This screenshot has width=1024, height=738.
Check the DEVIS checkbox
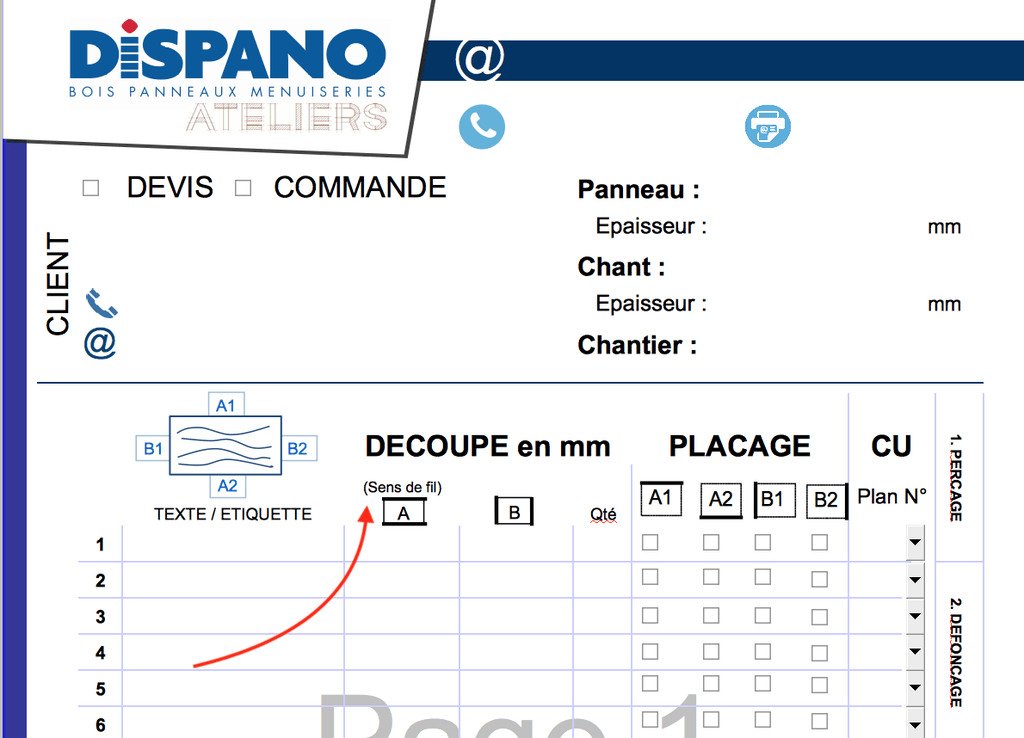click(x=91, y=188)
